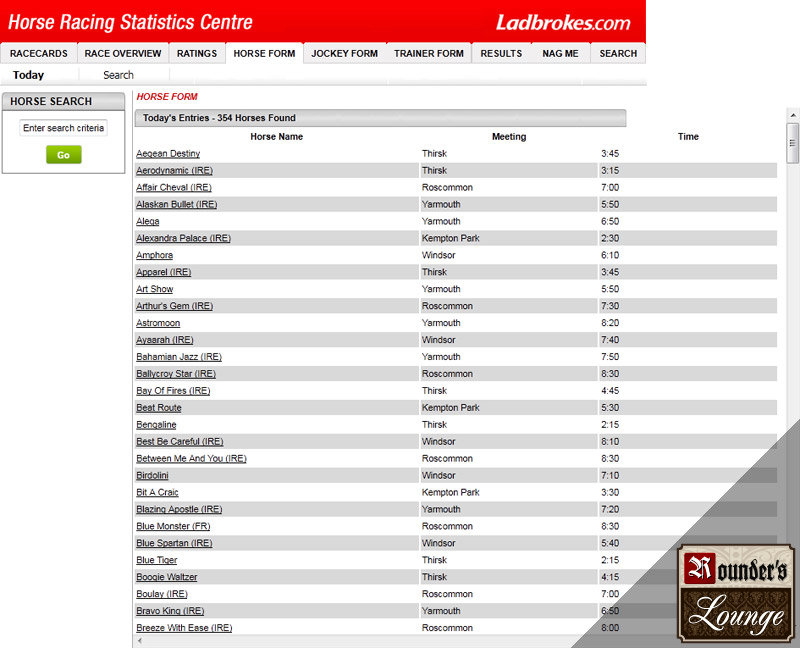Click the Time column header

pos(688,137)
